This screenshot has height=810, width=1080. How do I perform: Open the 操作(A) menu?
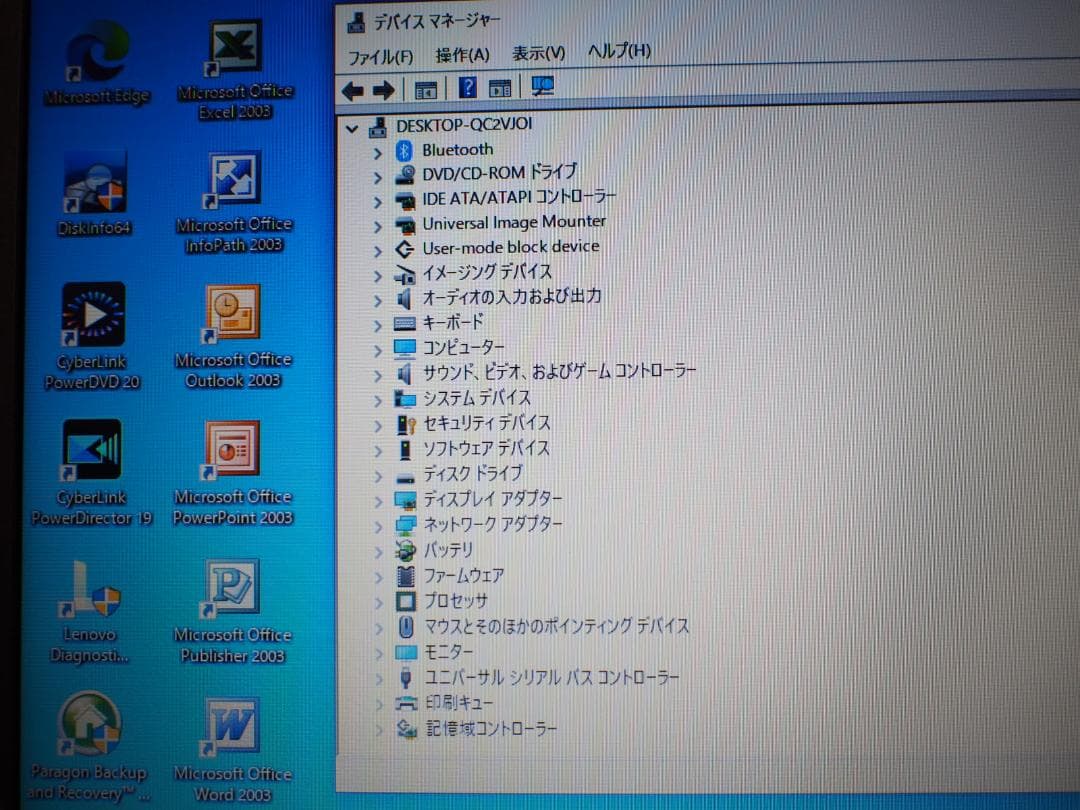[x=462, y=54]
